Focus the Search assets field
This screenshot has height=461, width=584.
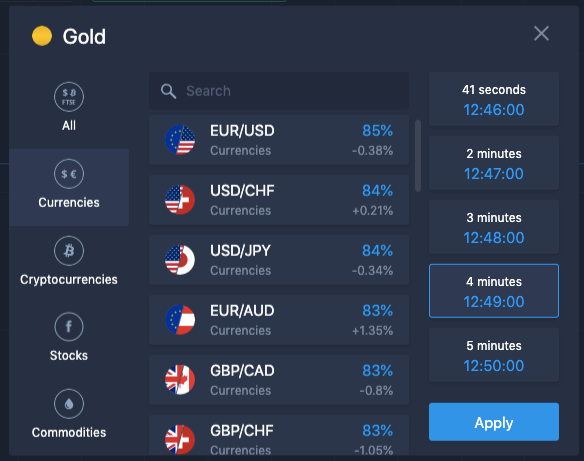point(279,91)
